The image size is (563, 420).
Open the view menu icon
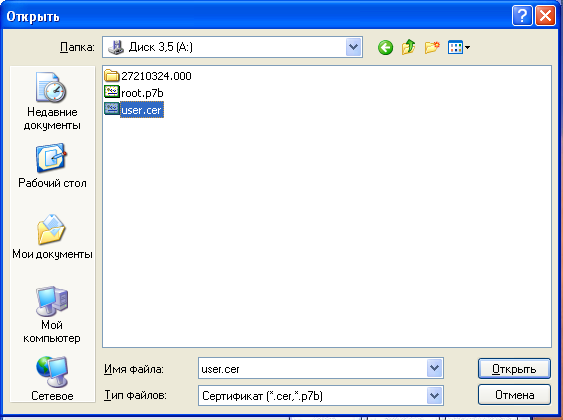click(x=459, y=47)
